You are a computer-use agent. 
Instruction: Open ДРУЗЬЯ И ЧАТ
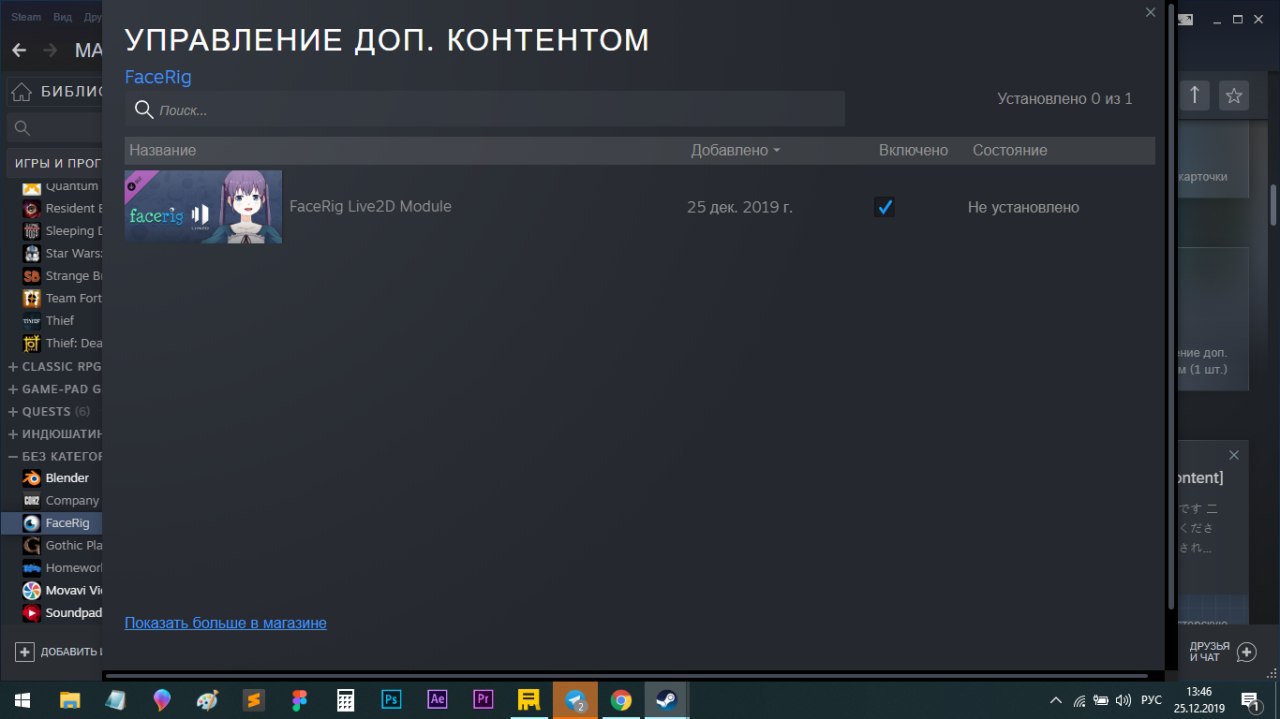coord(1209,652)
